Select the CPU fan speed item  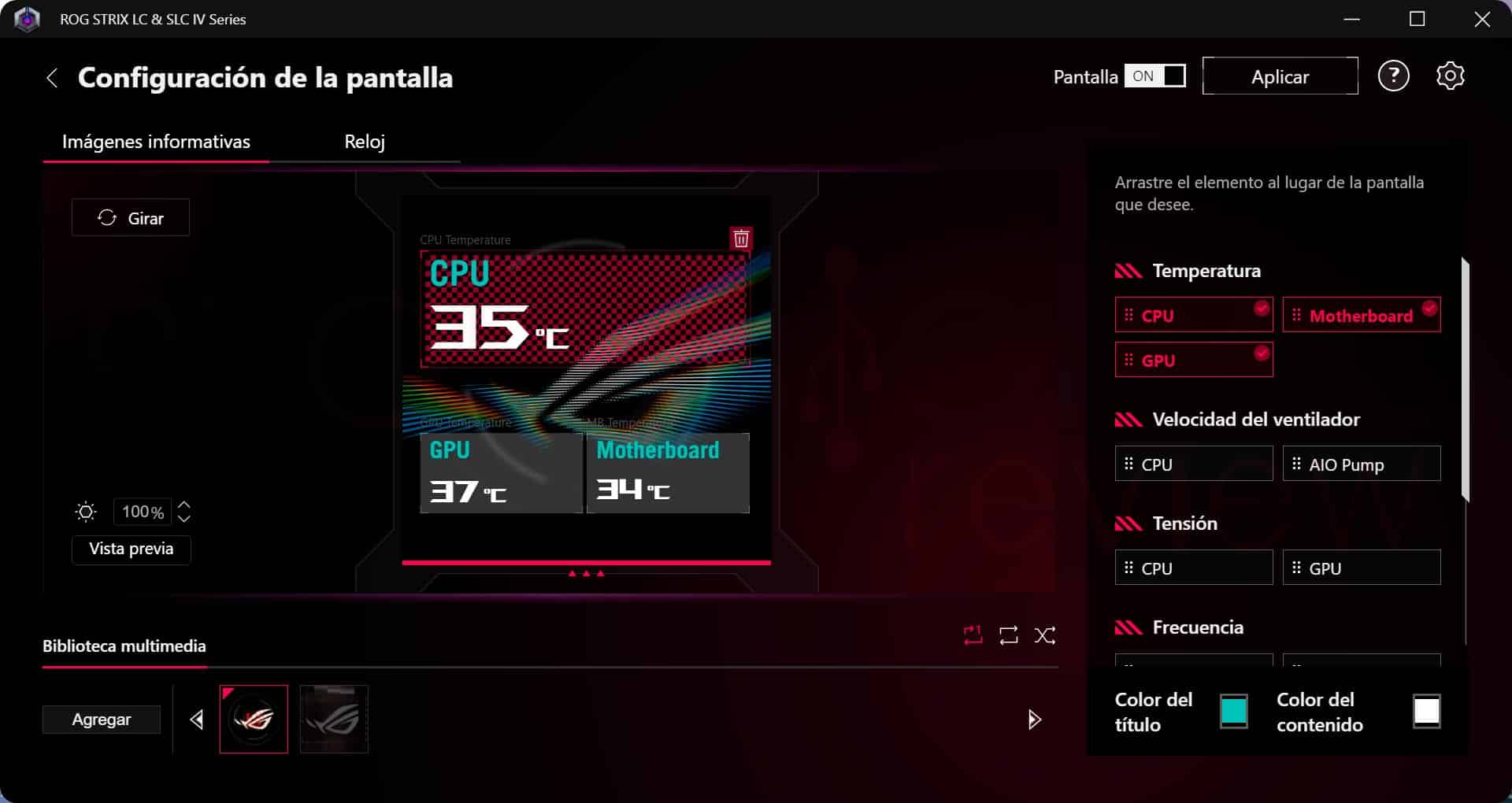(x=1194, y=464)
